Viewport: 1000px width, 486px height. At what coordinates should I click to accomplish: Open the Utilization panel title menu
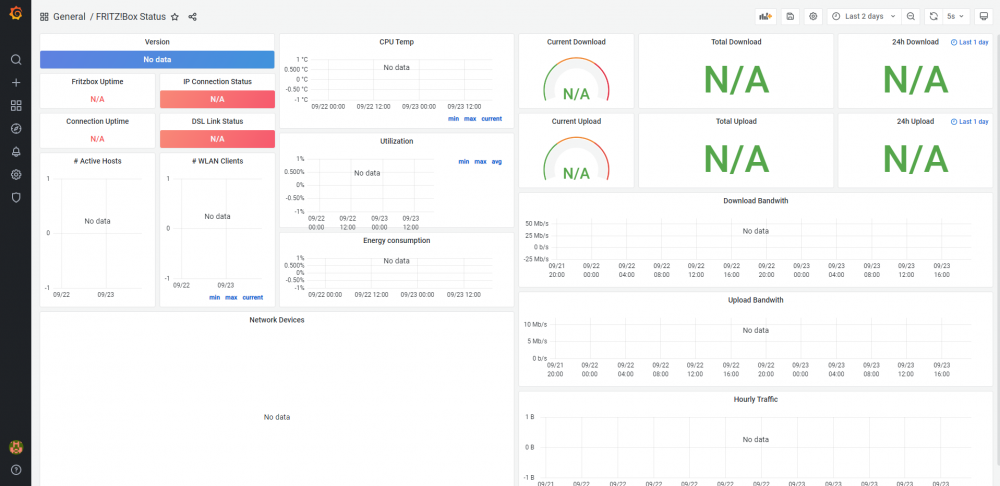click(396, 141)
